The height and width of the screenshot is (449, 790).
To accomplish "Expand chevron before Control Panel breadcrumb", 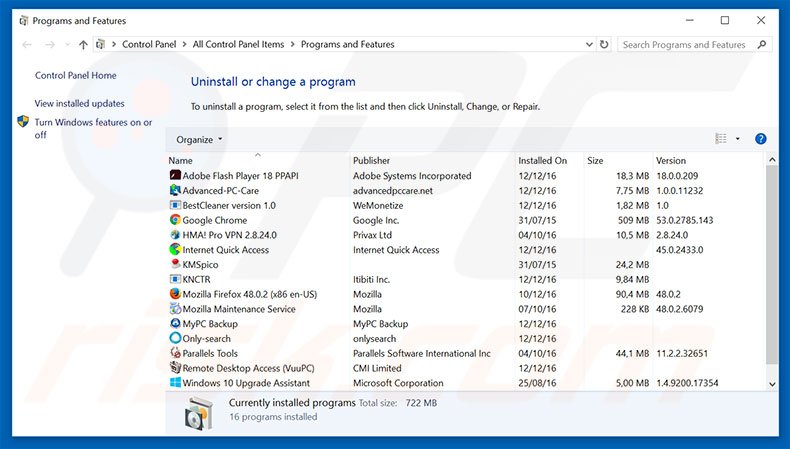I will pyautogui.click(x=114, y=44).
